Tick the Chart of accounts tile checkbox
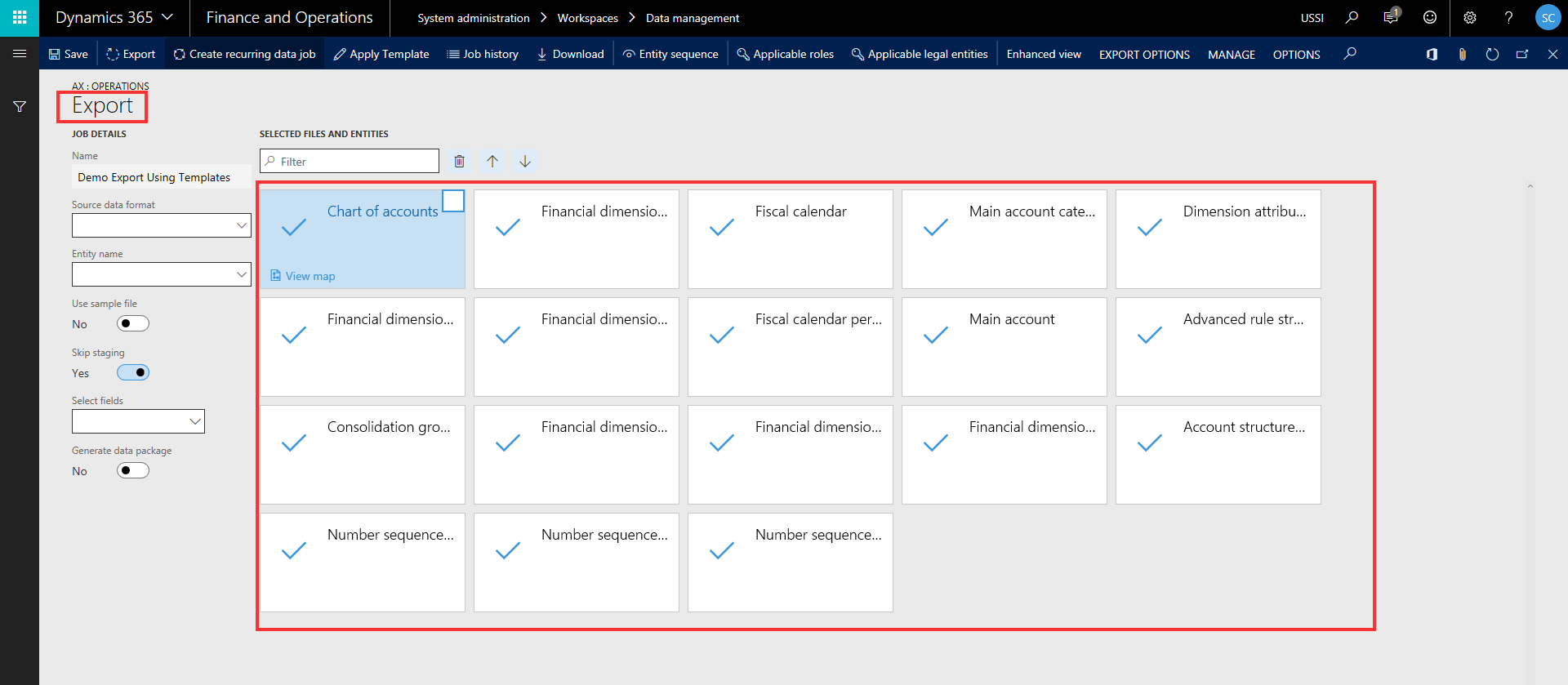 (453, 201)
